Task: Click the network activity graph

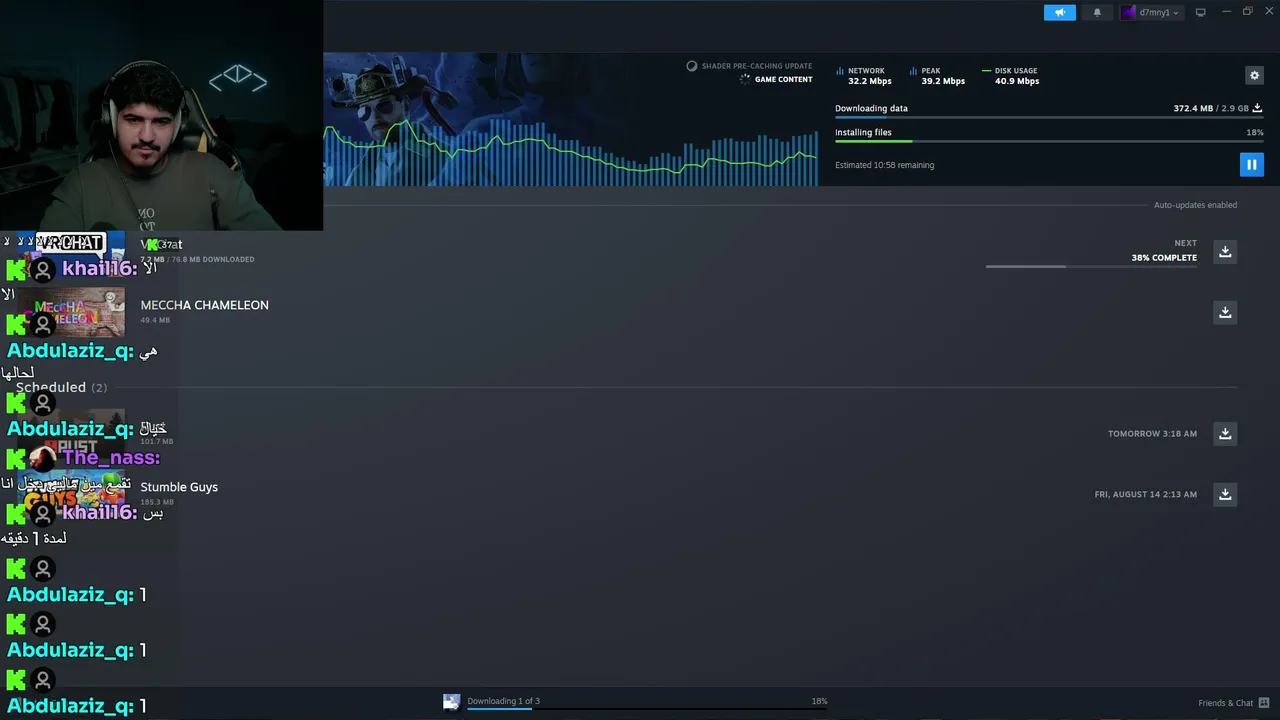Action: pyautogui.click(x=570, y=155)
